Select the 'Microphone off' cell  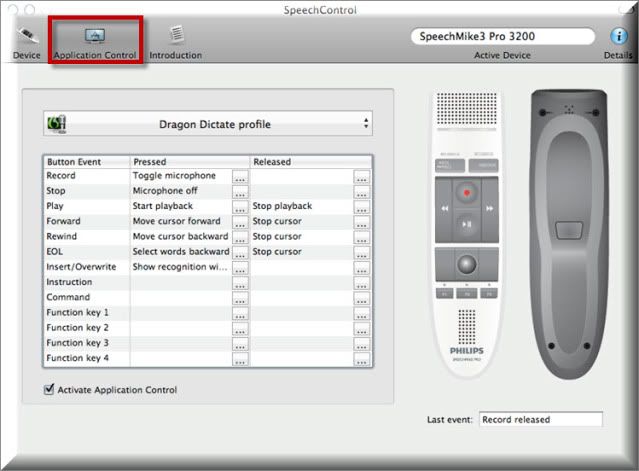point(165,191)
